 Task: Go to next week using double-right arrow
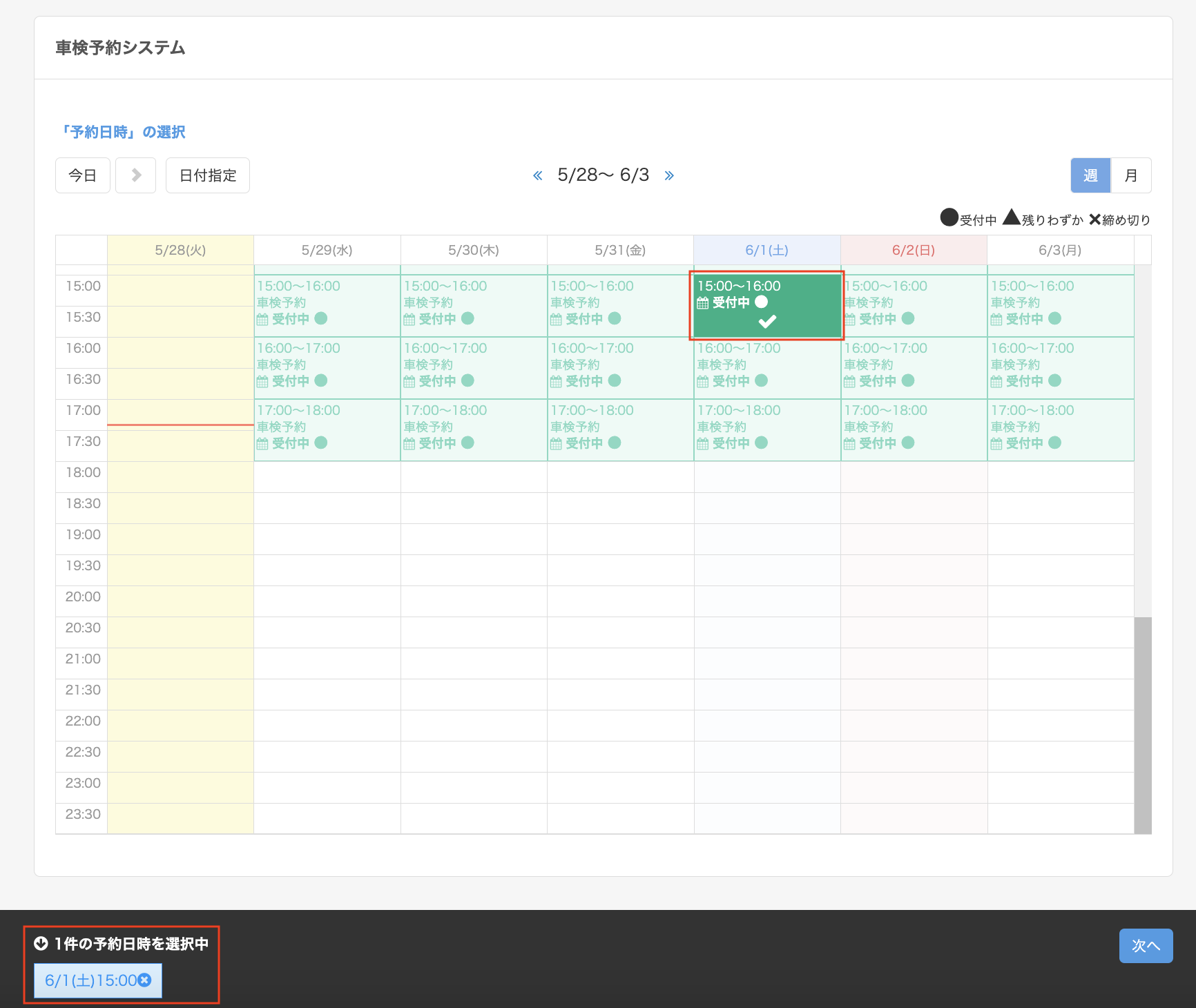(x=668, y=175)
